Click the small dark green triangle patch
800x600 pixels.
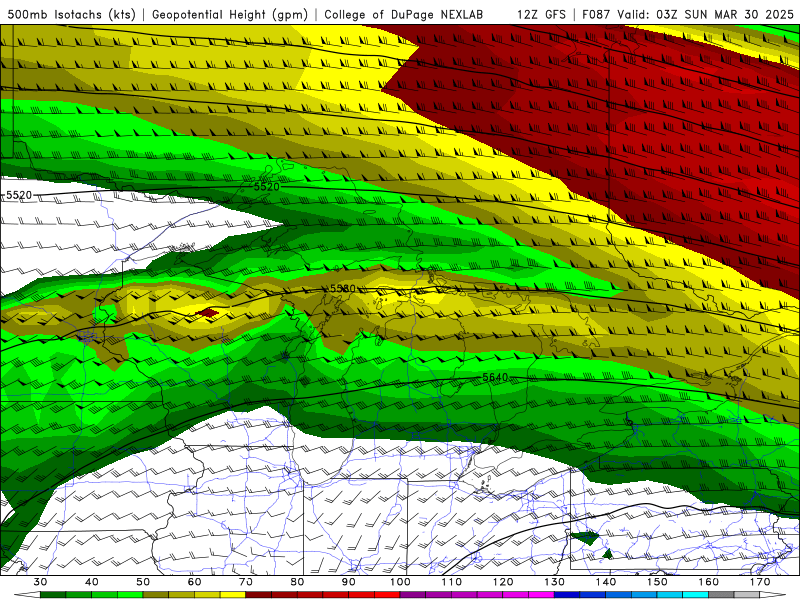(607, 554)
